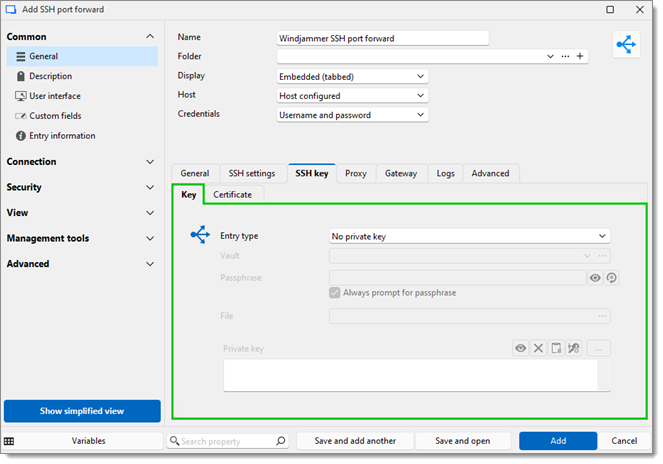The width and height of the screenshot is (663, 464).
Task: Click the key generator icon for Private key
Action: pyautogui.click(x=573, y=348)
